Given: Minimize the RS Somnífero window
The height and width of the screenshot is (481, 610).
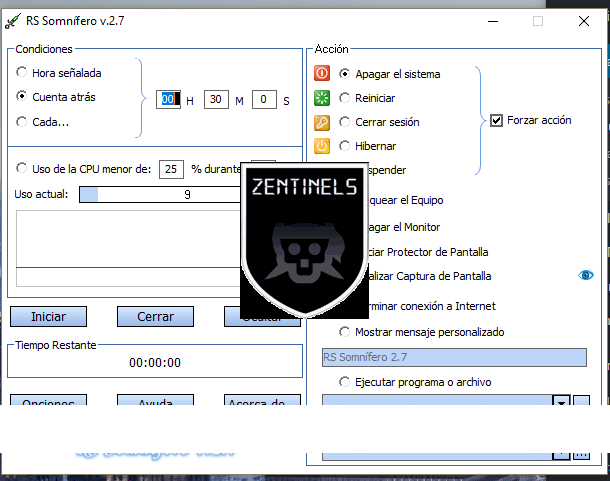Looking at the screenshot, I should pyautogui.click(x=493, y=21).
